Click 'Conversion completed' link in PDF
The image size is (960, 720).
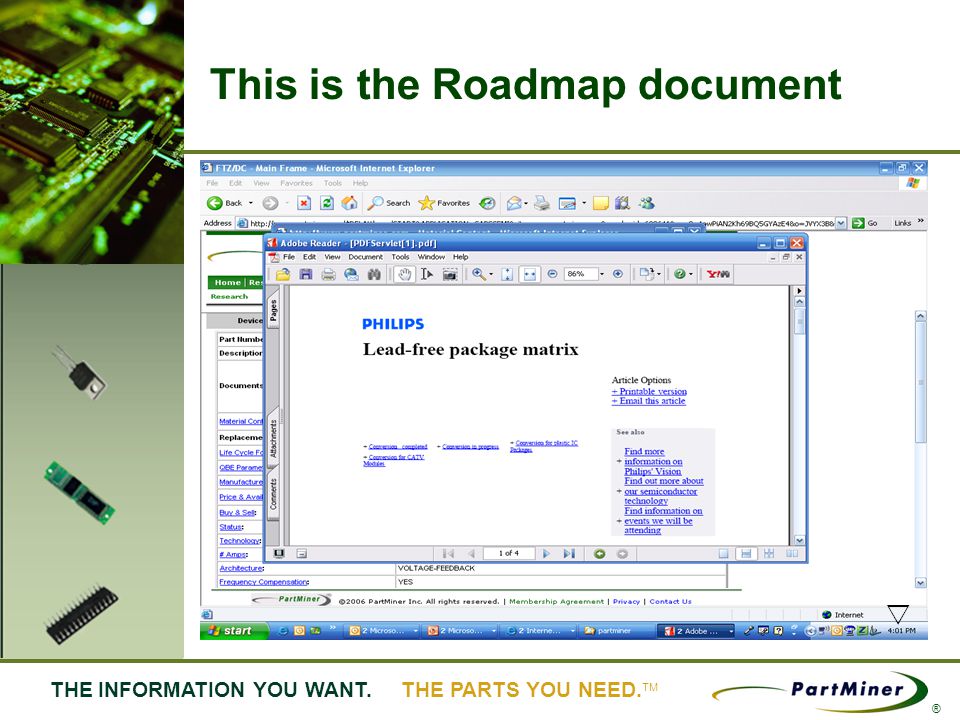pyautogui.click(x=398, y=446)
